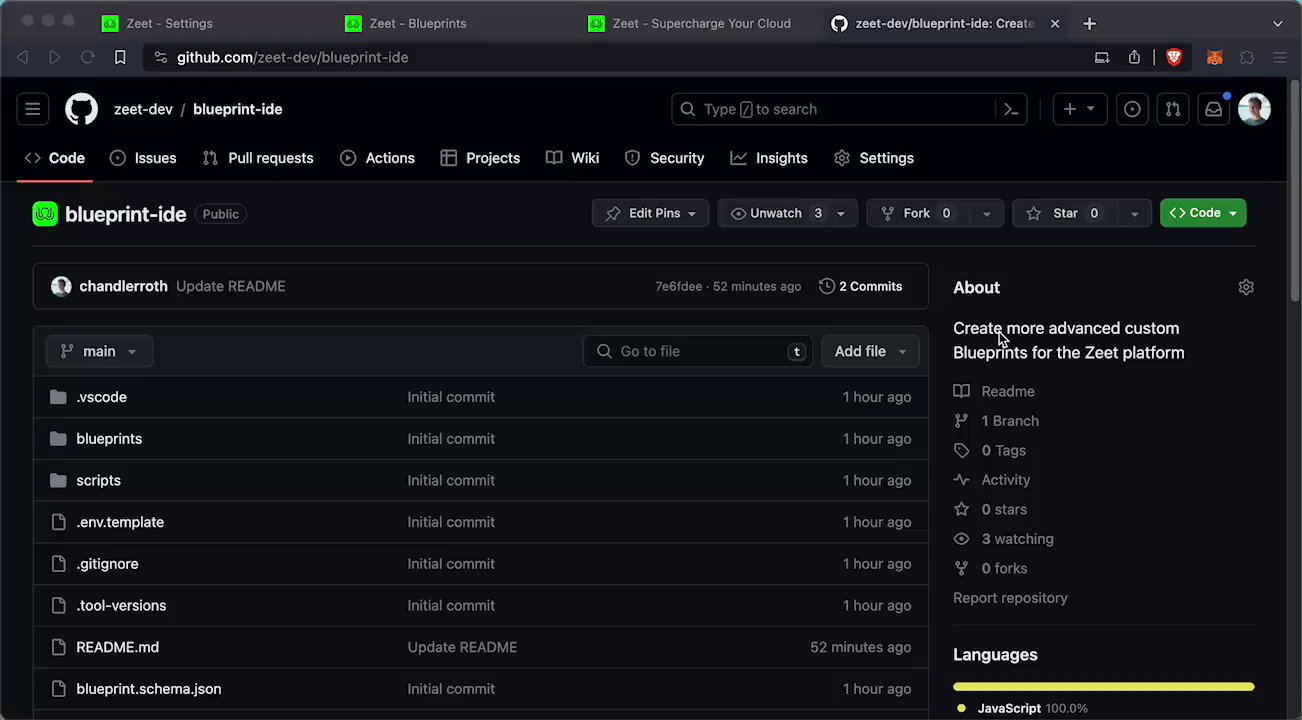Click the GitHub Octocat logo

pos(82,109)
